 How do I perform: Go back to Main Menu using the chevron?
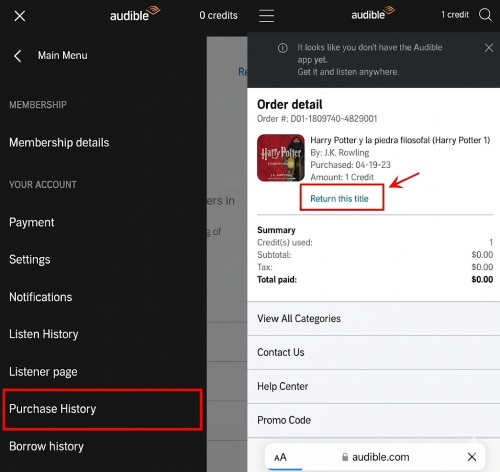[18, 56]
